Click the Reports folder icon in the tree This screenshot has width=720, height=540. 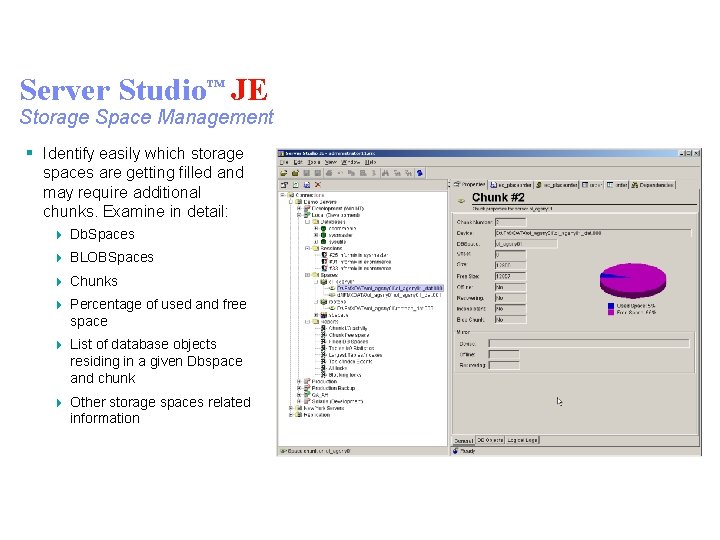316,321
